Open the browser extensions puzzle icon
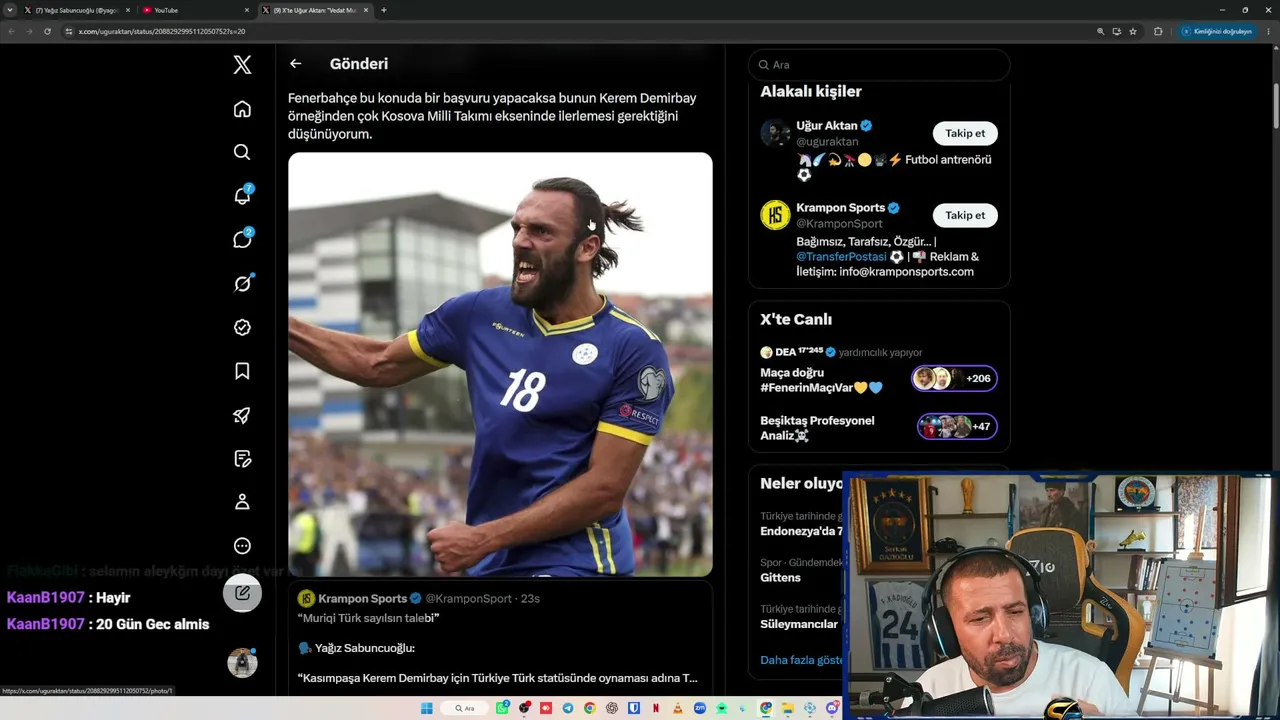The width and height of the screenshot is (1280, 720). point(1158,31)
